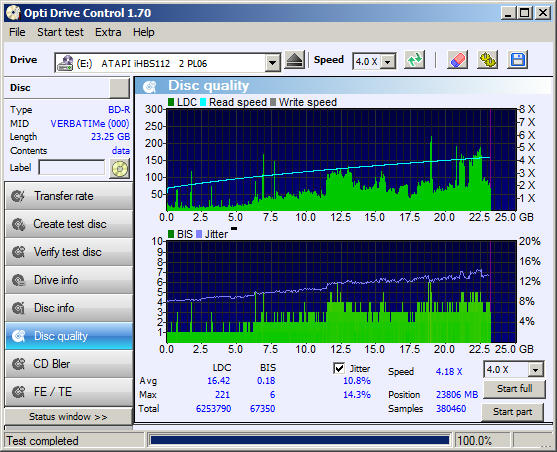The image size is (557, 452).
Task: Open the Transfer rate test
Action: click(x=69, y=196)
